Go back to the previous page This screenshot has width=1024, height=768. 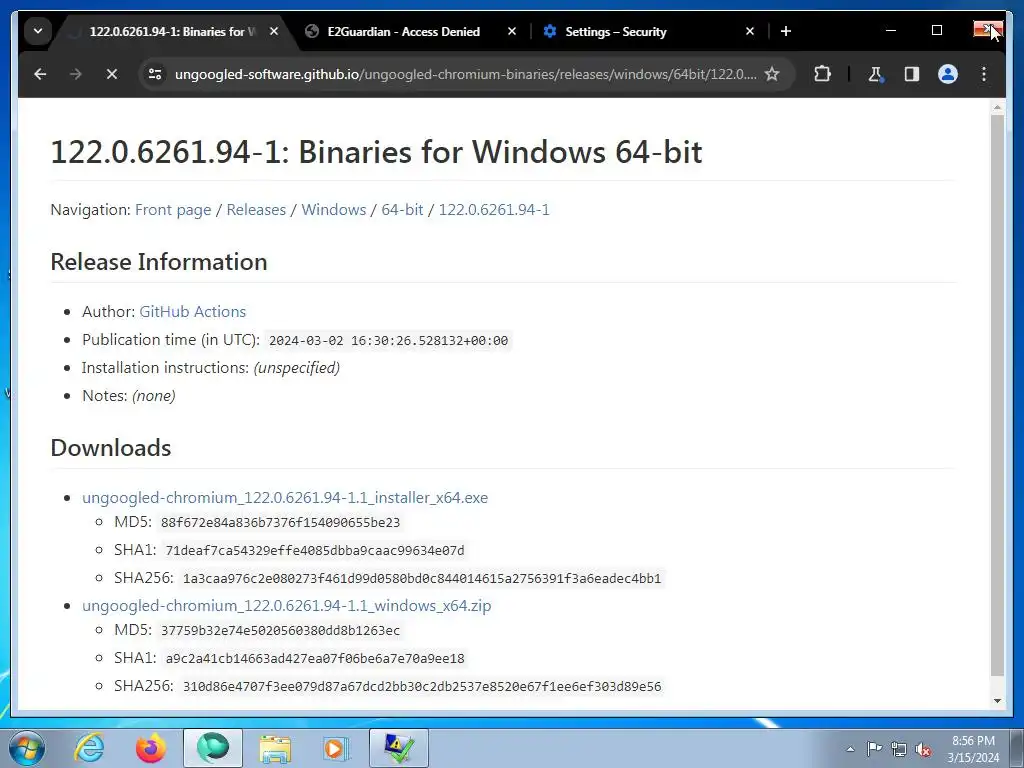(x=40, y=74)
